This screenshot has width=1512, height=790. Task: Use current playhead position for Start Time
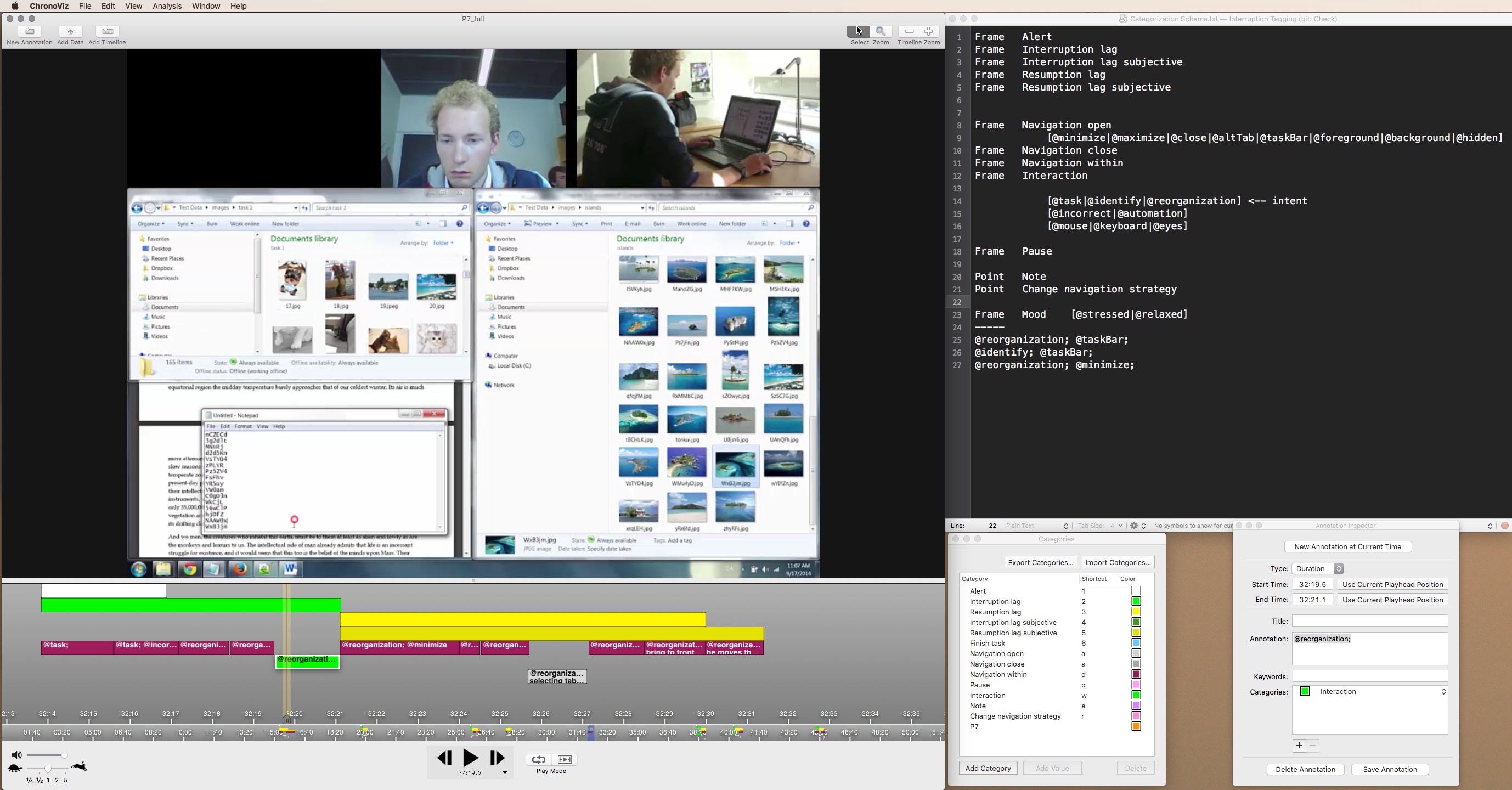pyautogui.click(x=1392, y=585)
